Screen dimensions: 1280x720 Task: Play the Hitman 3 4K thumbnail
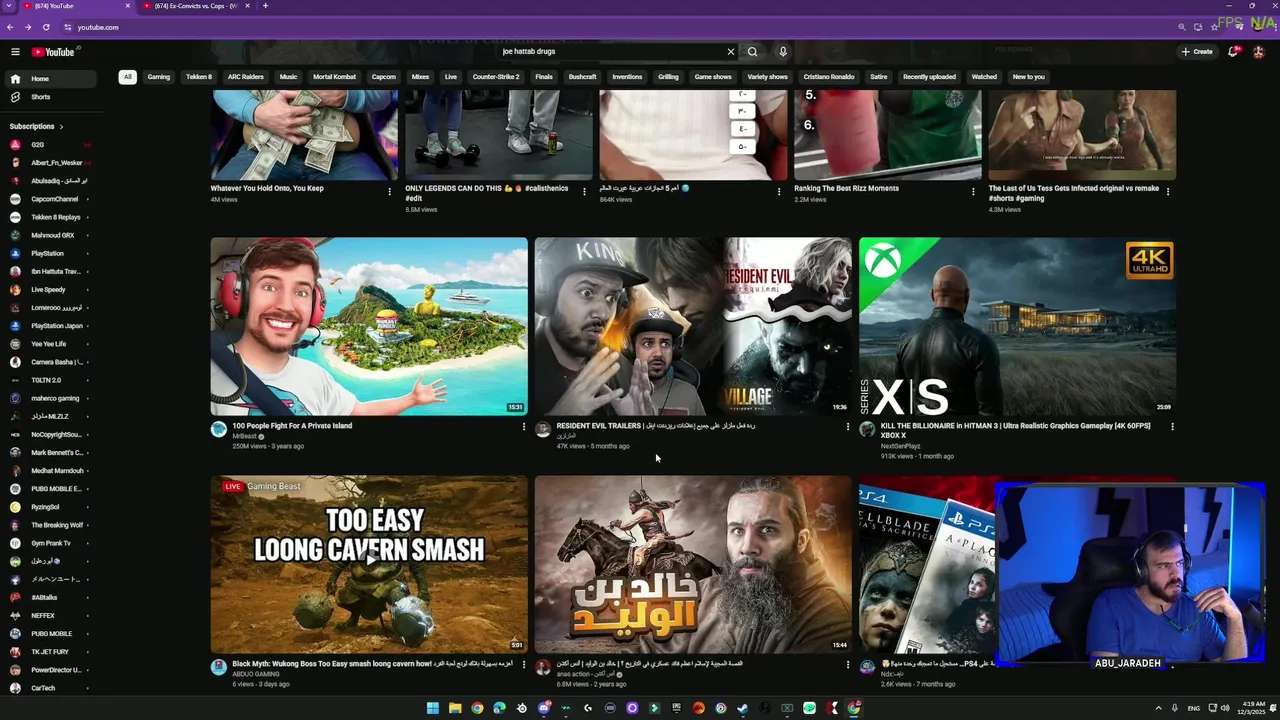point(1017,326)
